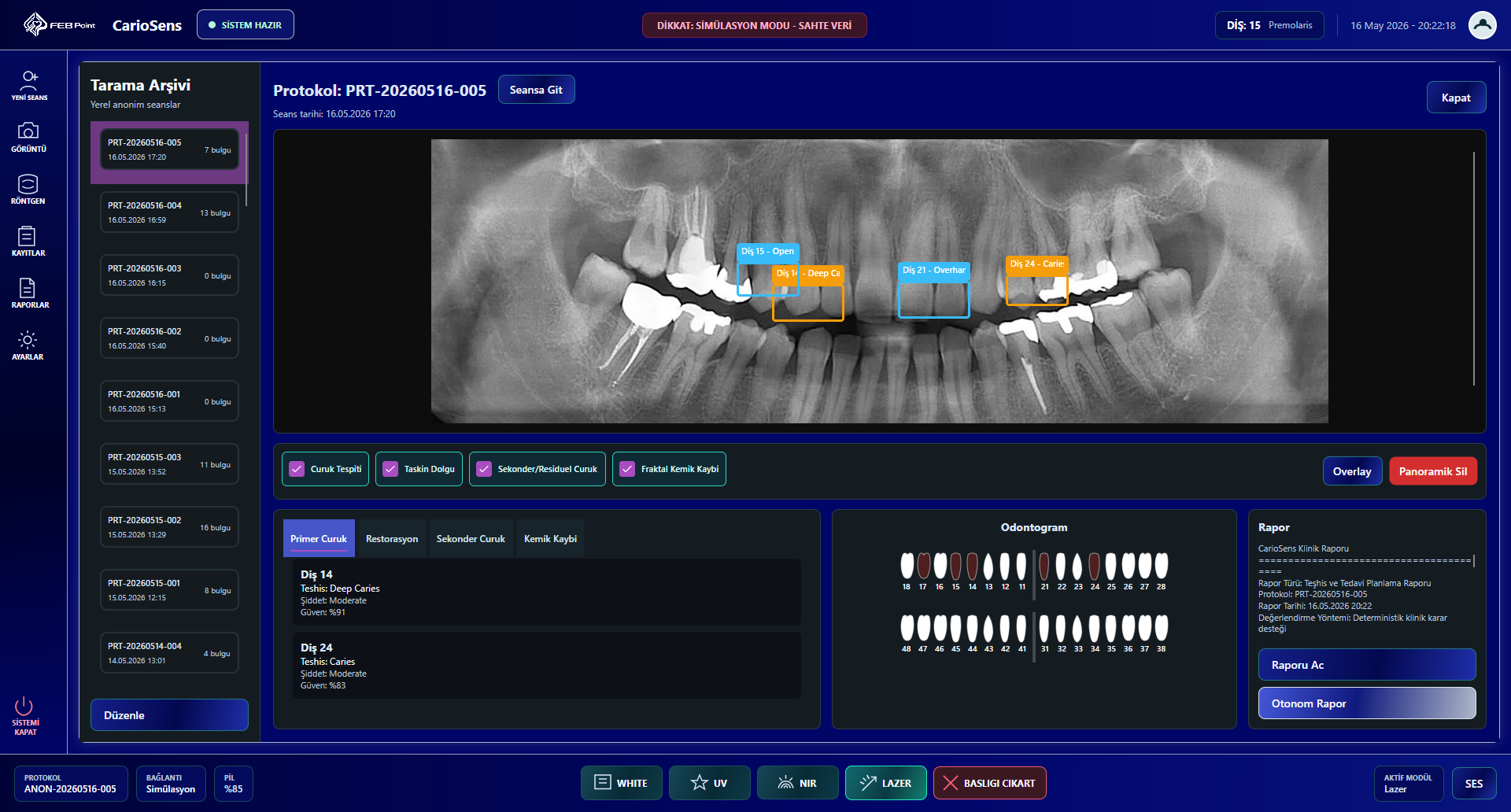Select tooth 31 in the odontogram
The image size is (1511, 812).
point(1044,633)
